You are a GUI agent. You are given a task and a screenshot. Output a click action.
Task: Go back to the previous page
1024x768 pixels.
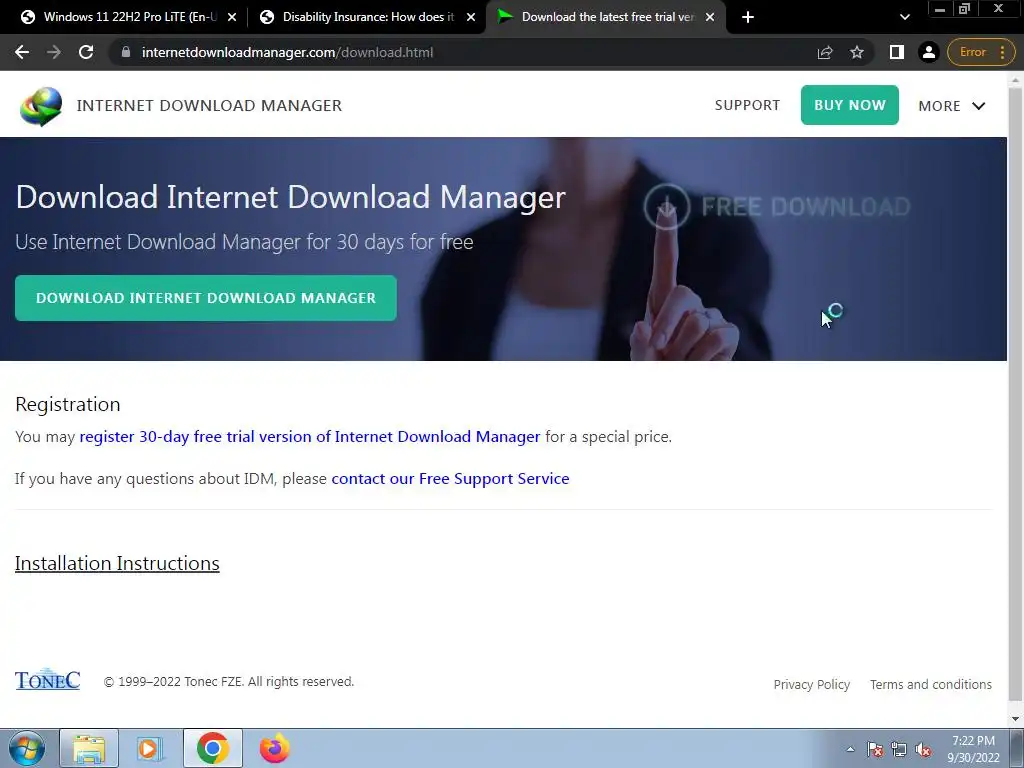tap(22, 52)
